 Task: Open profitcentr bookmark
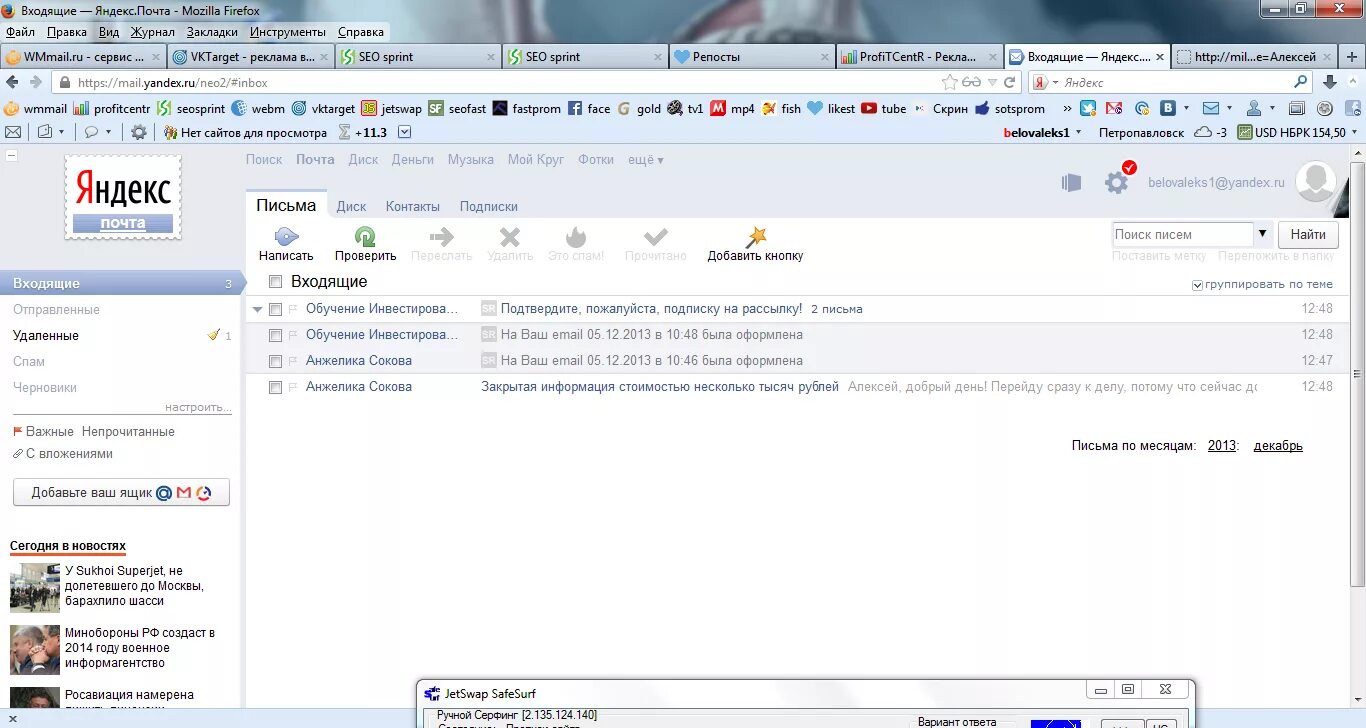[112, 109]
